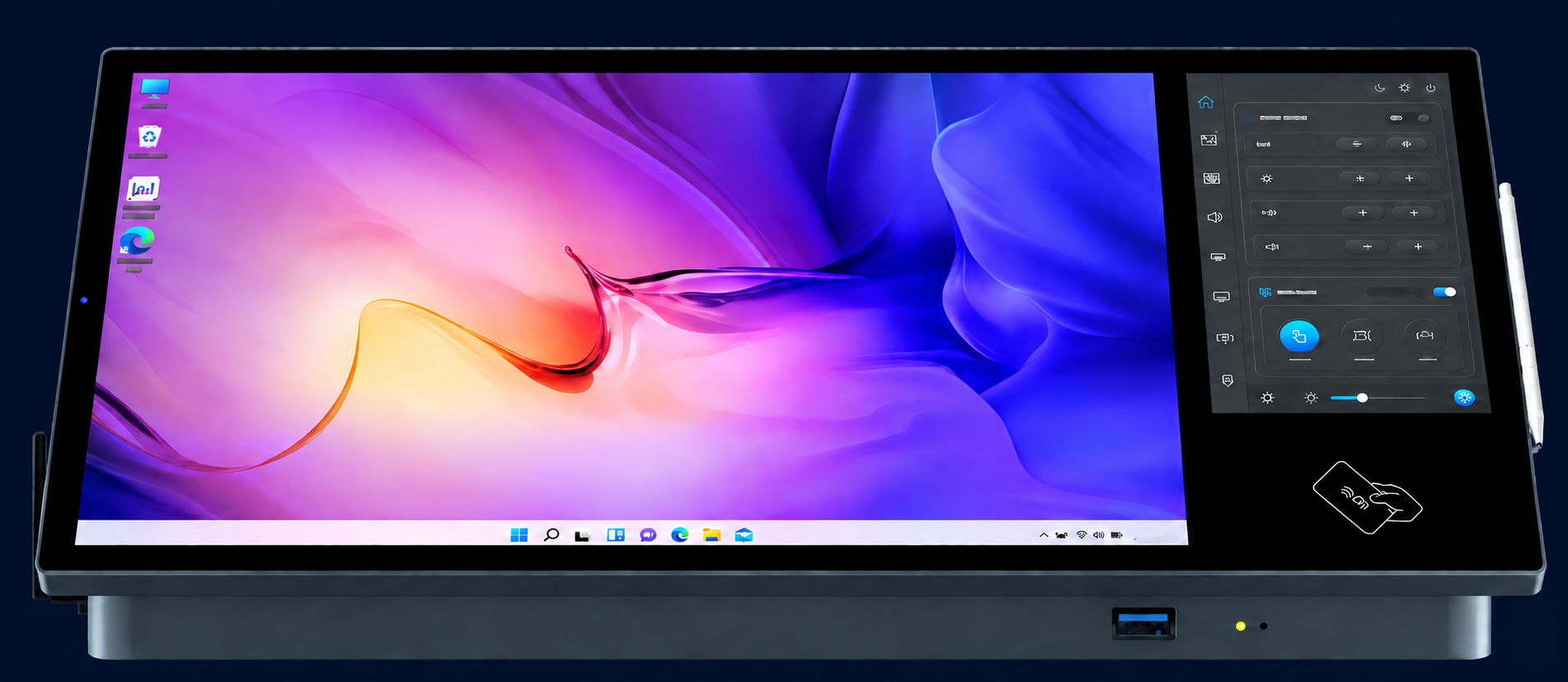Launch Microsoft Edge from the taskbar
The width and height of the screenshot is (1568, 682).
pyautogui.click(x=680, y=535)
